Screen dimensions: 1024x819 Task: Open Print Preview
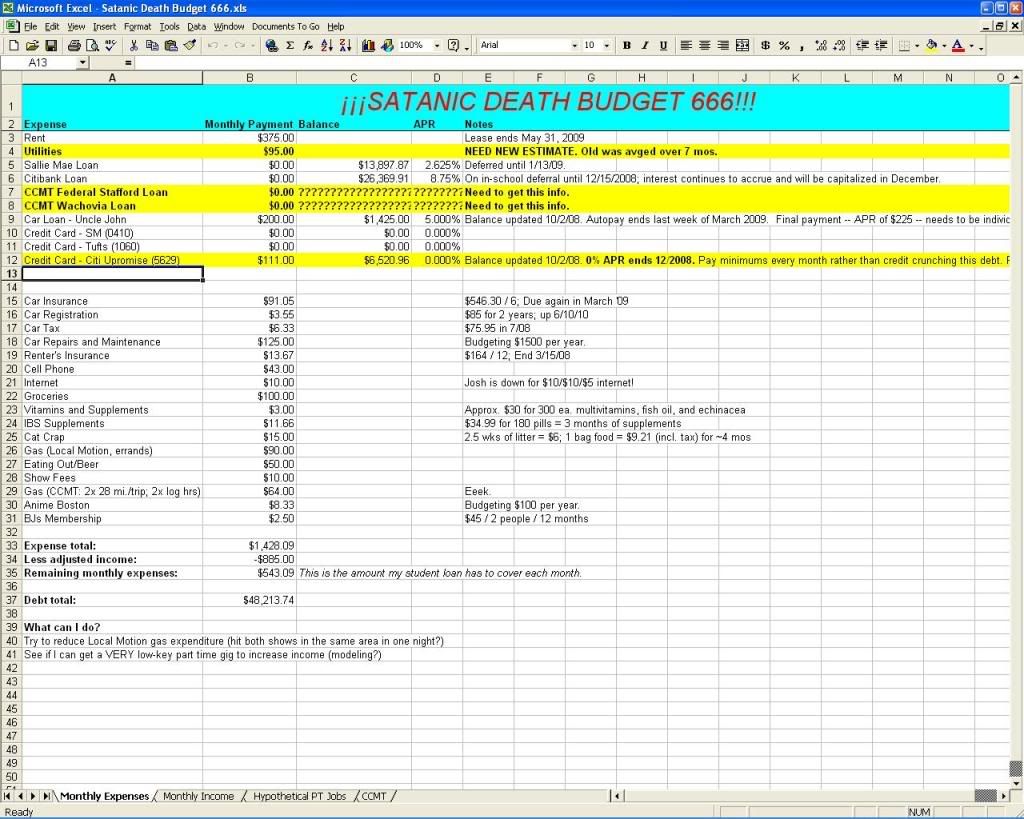[92, 46]
